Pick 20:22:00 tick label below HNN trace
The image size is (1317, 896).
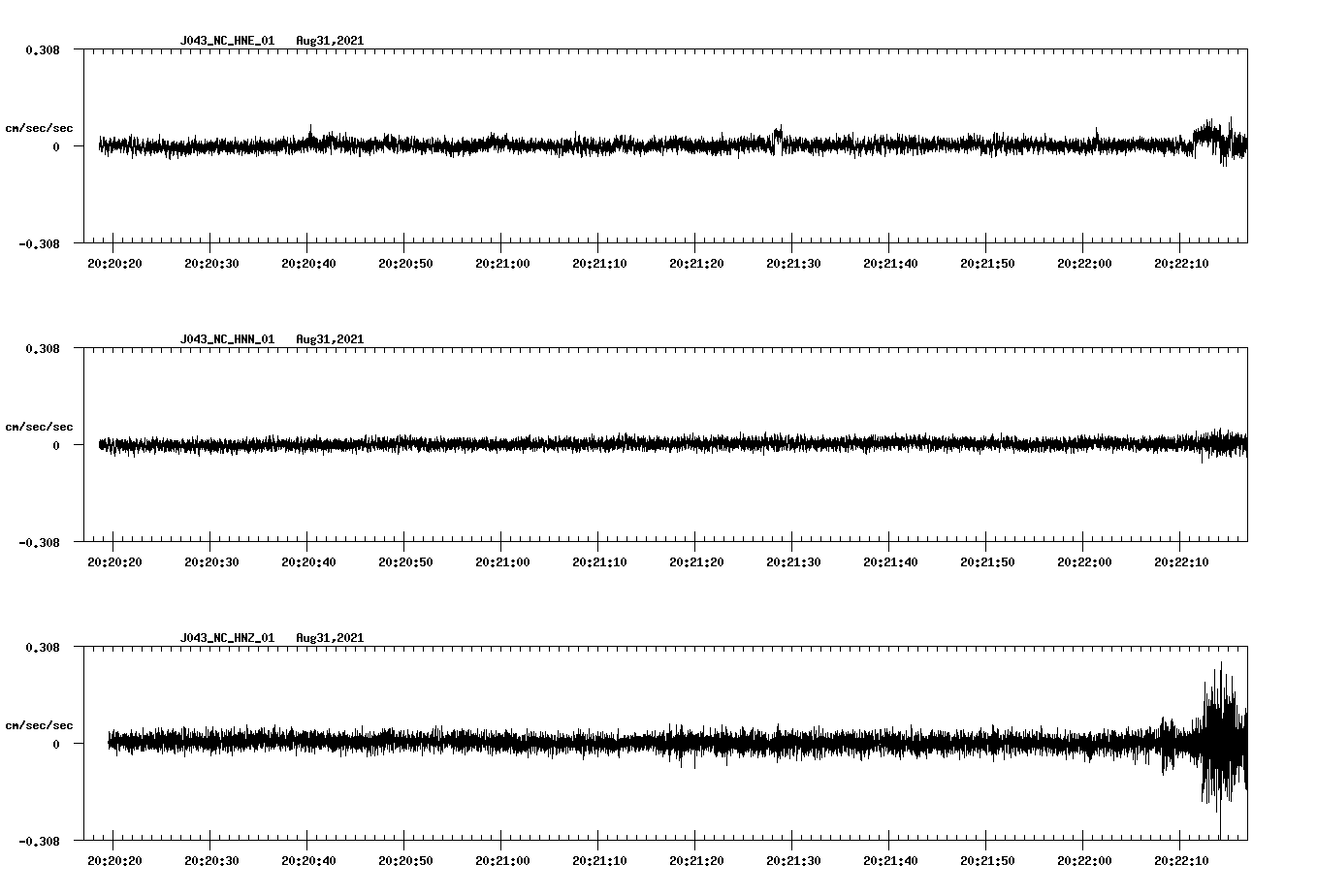pyautogui.click(x=1084, y=561)
